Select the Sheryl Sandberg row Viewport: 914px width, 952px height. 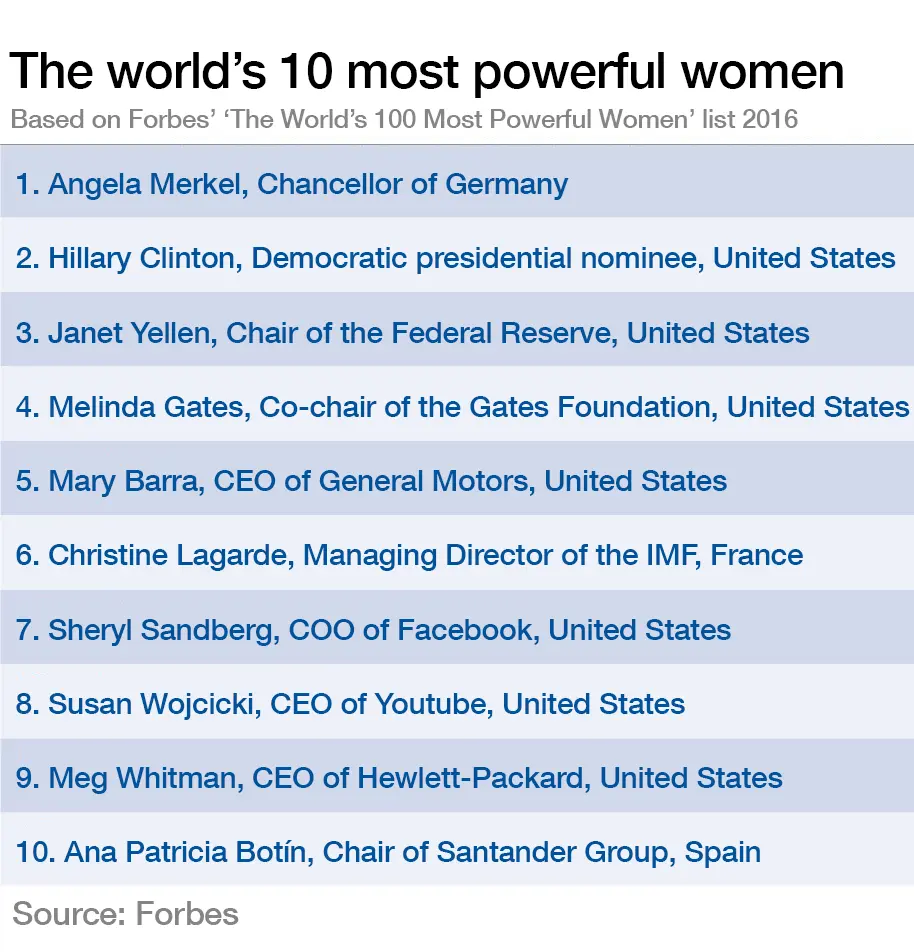(457, 627)
